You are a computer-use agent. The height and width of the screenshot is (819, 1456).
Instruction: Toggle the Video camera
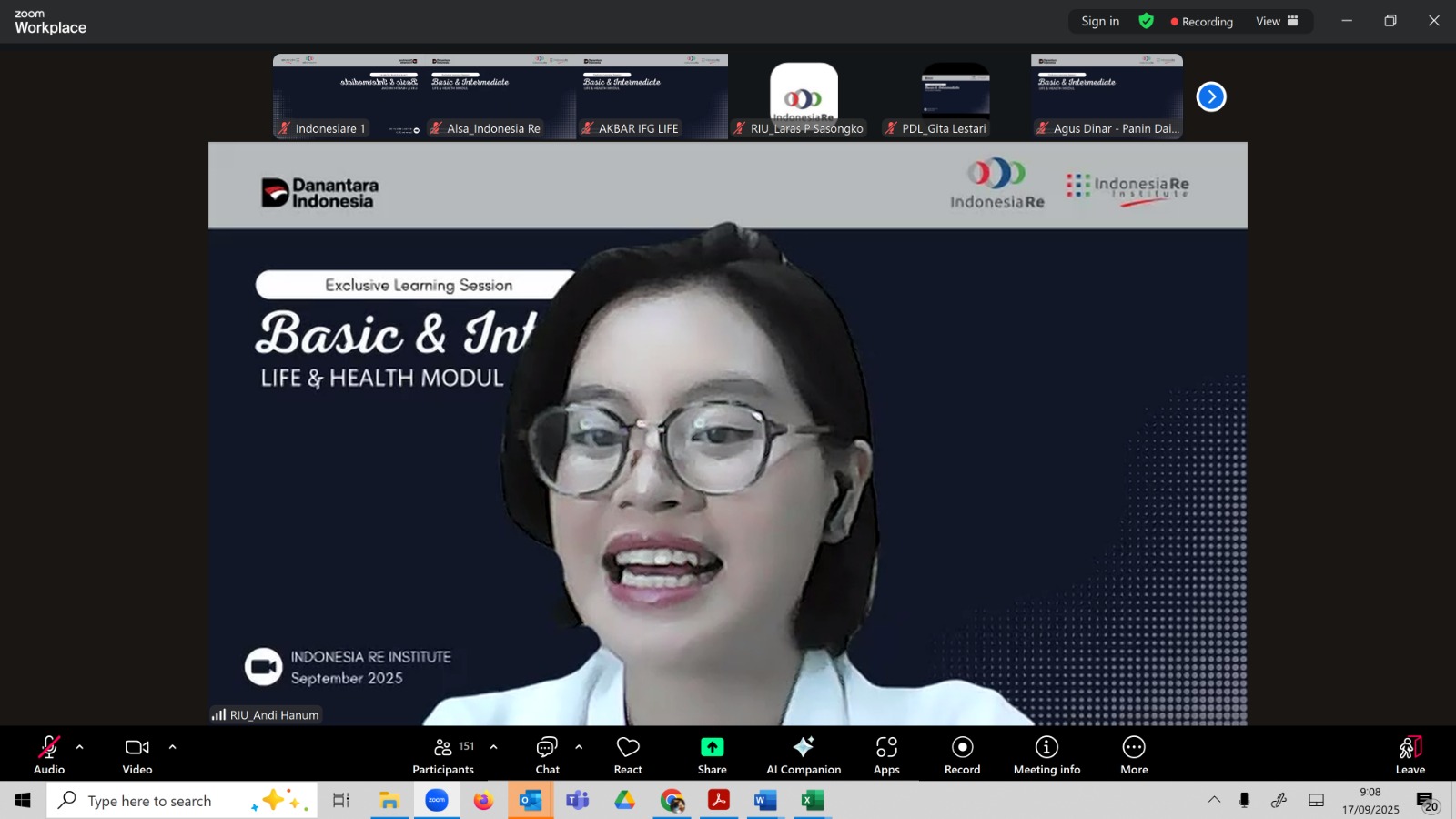[137, 754]
